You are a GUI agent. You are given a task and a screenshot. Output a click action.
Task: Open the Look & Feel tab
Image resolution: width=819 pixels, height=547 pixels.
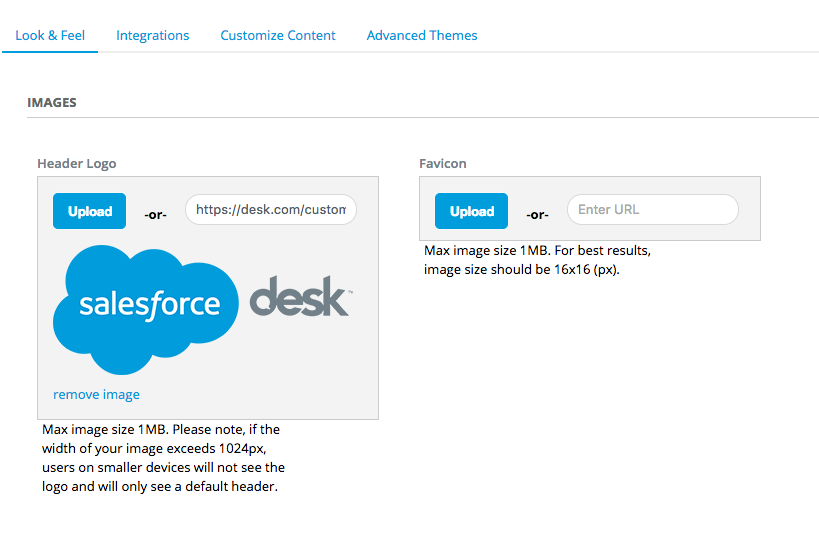[50, 36]
